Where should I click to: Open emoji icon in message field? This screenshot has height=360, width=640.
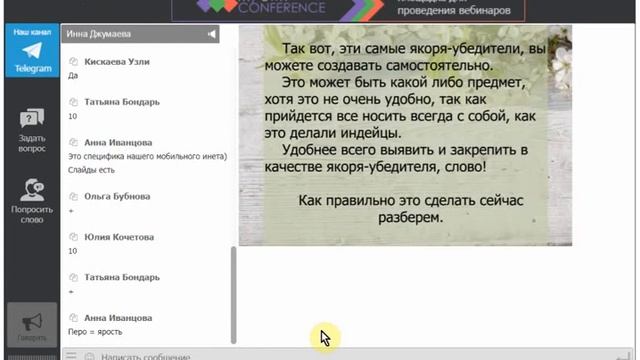pos(89,357)
